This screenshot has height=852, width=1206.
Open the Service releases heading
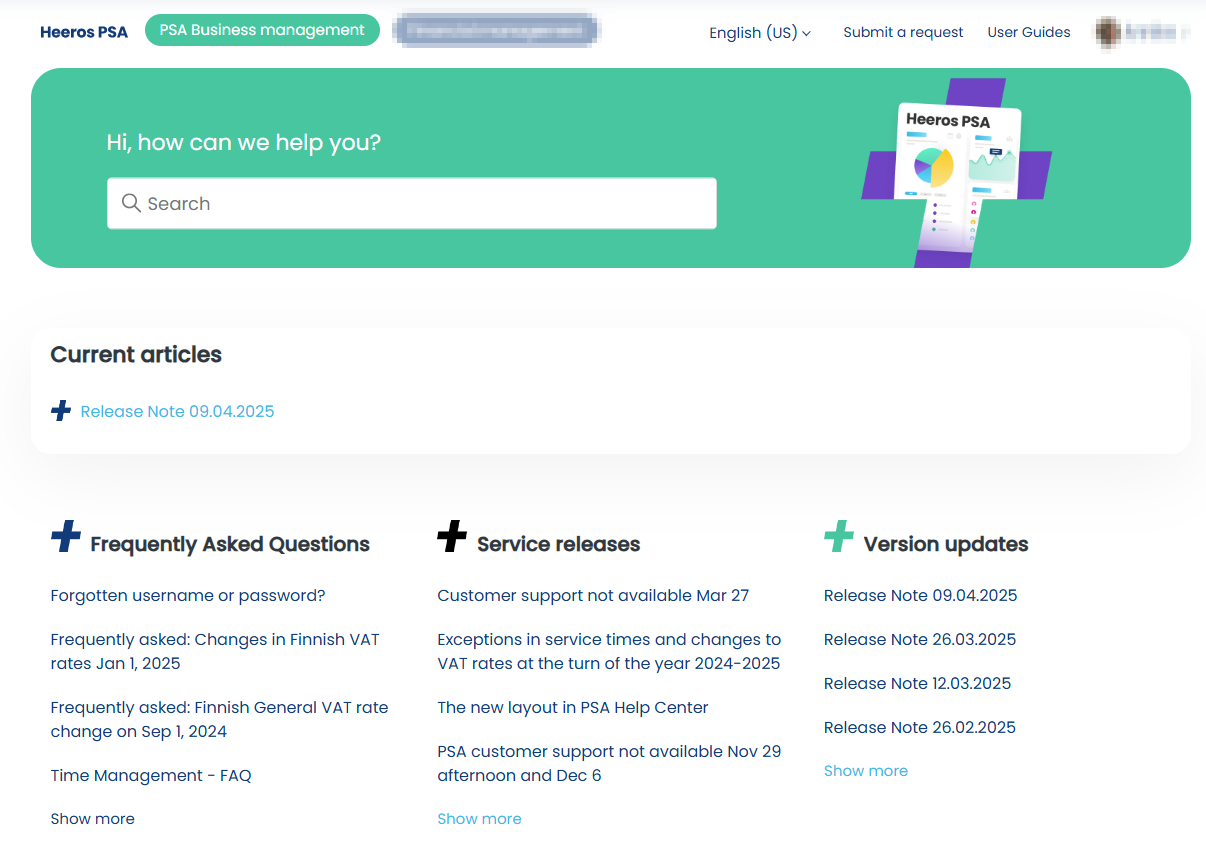(x=558, y=544)
